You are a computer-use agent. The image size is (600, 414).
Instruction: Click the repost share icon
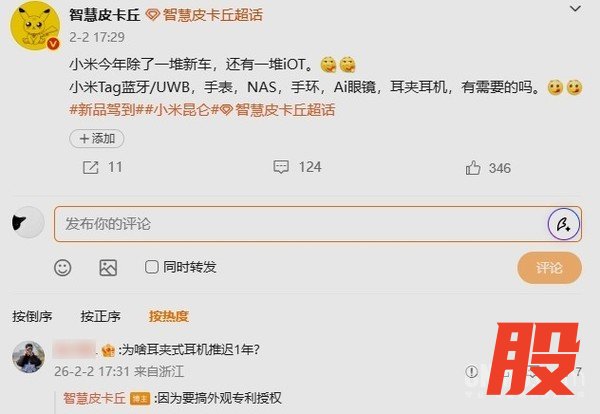pyautogui.click(x=91, y=168)
